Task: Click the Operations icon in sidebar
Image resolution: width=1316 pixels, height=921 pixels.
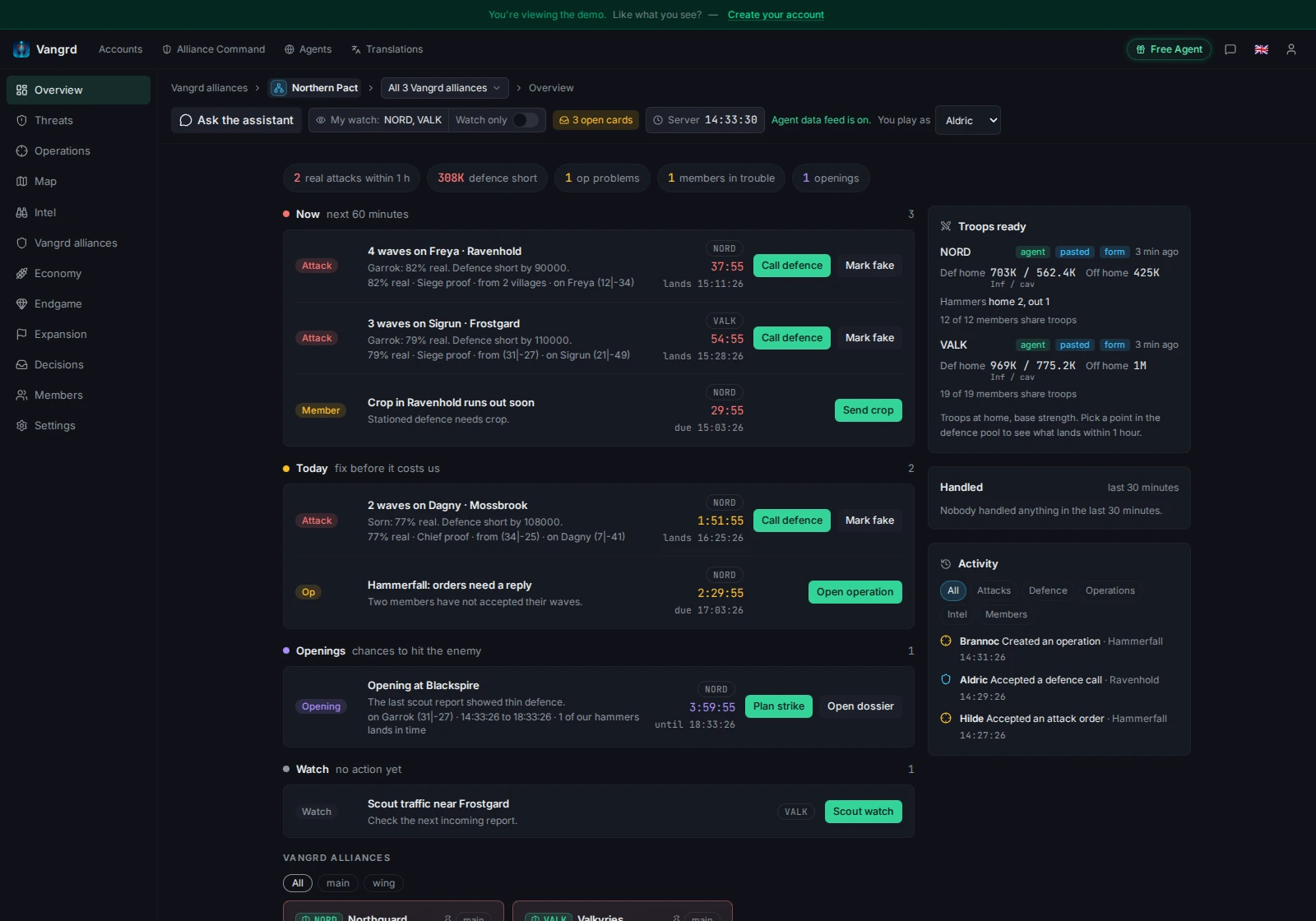Action: (x=22, y=150)
